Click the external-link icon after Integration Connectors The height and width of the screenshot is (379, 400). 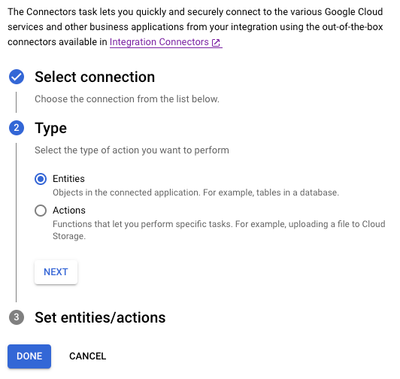[216, 43]
